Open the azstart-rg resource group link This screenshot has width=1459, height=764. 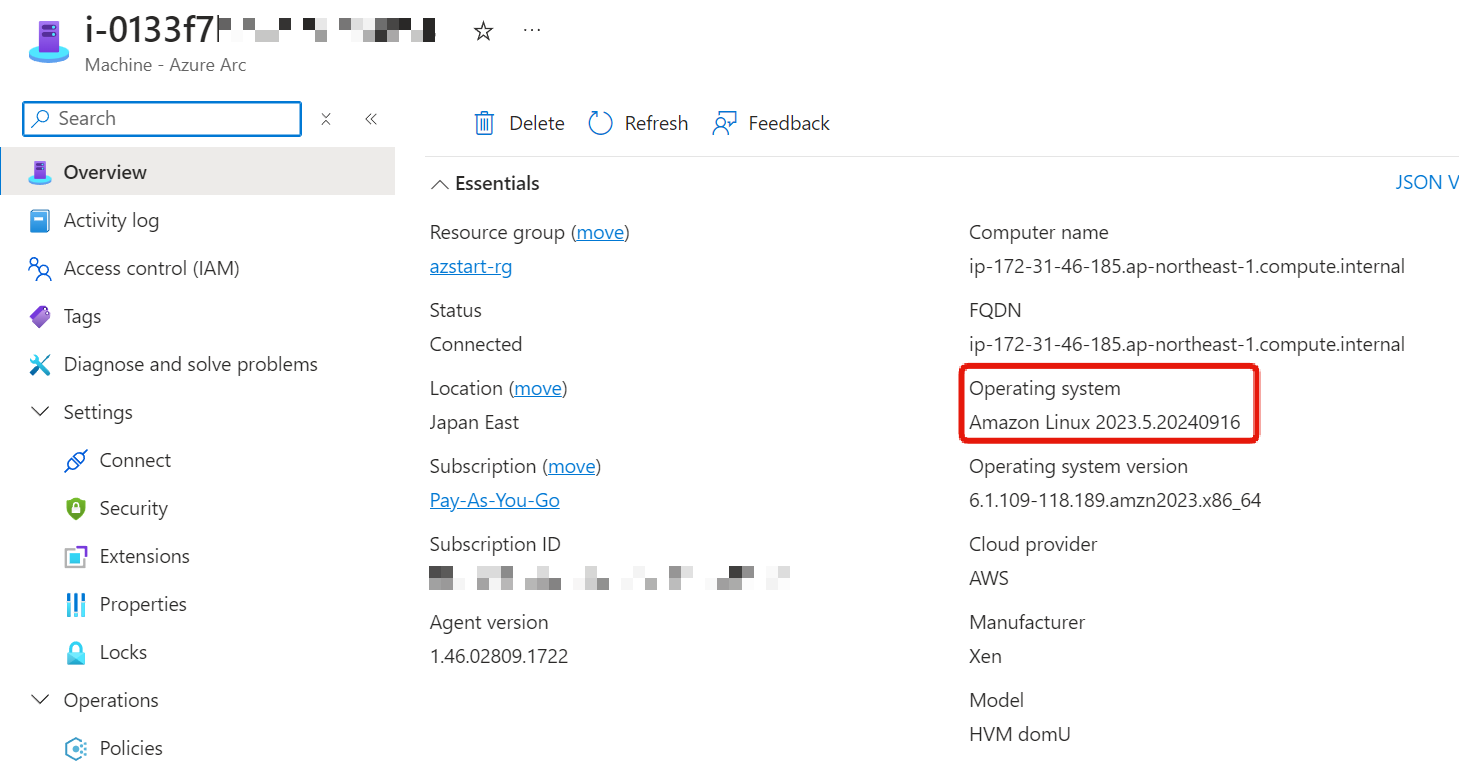tap(471, 267)
